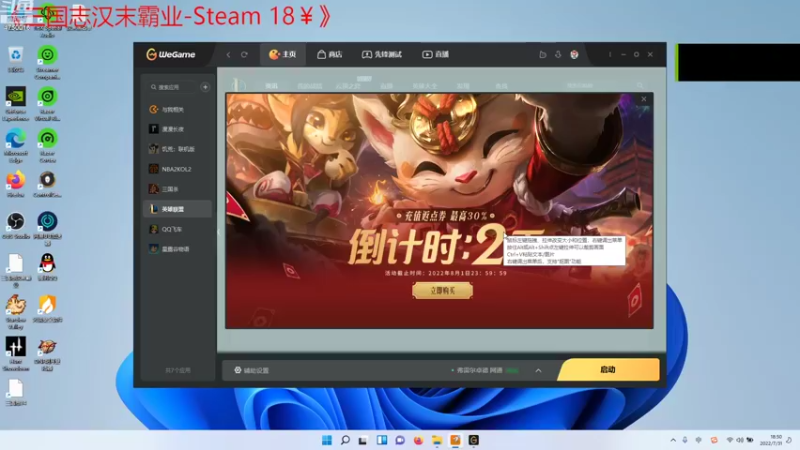The image size is (800, 450).
Task: Open Firefox desktop icon
Action: point(16,184)
